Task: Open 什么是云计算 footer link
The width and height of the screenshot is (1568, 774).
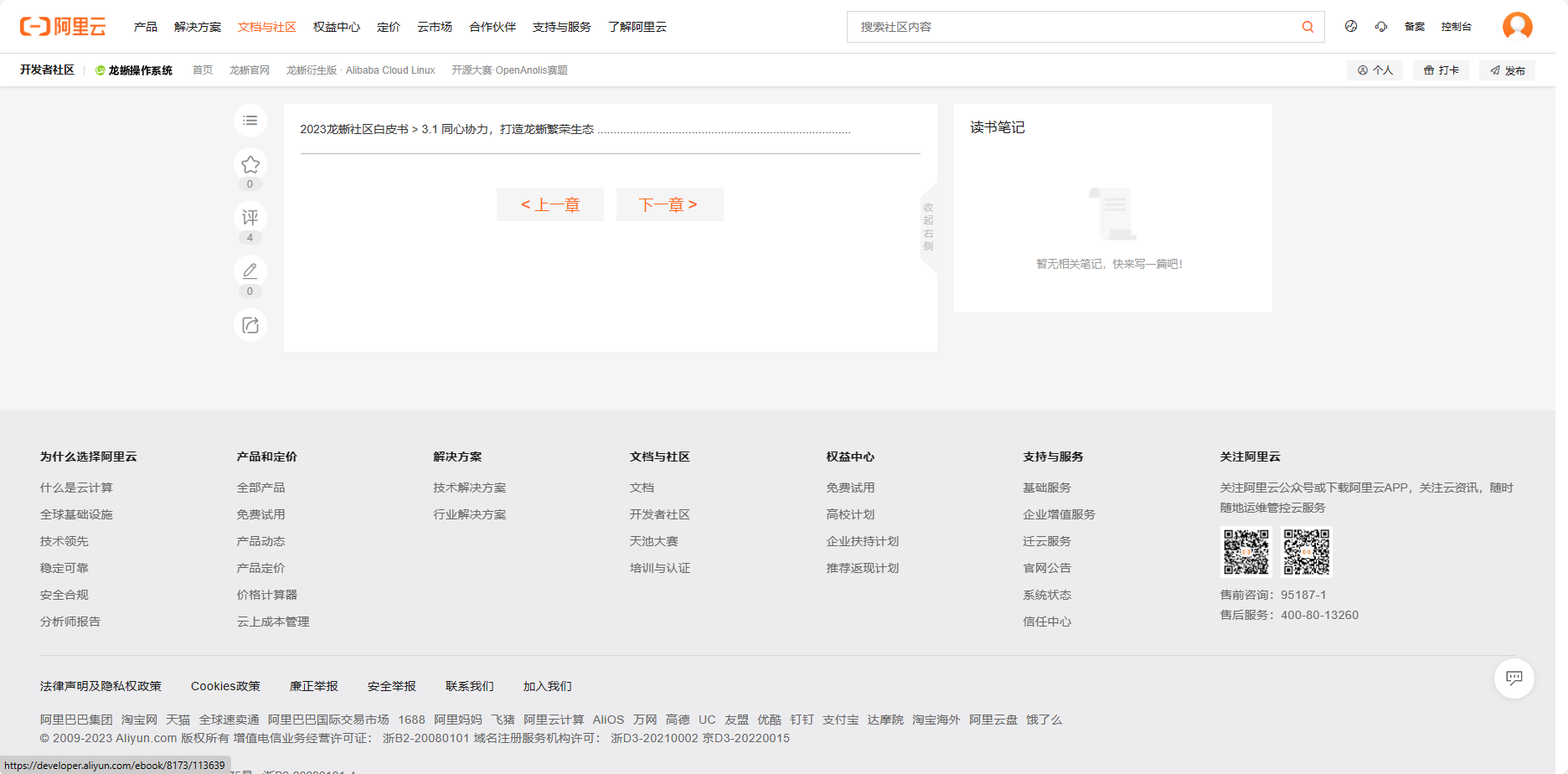Action: pos(76,488)
